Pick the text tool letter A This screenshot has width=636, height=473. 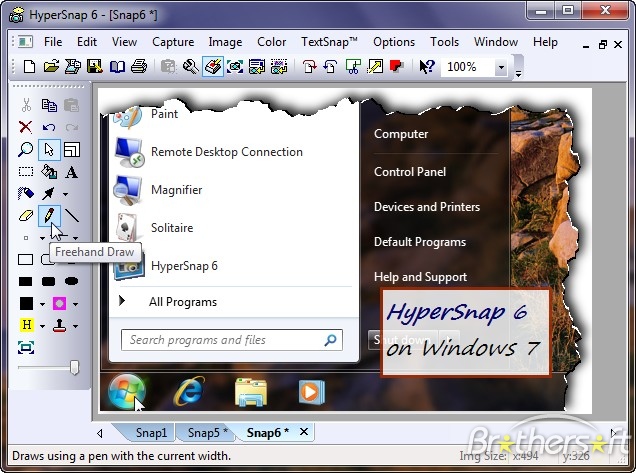(72, 172)
